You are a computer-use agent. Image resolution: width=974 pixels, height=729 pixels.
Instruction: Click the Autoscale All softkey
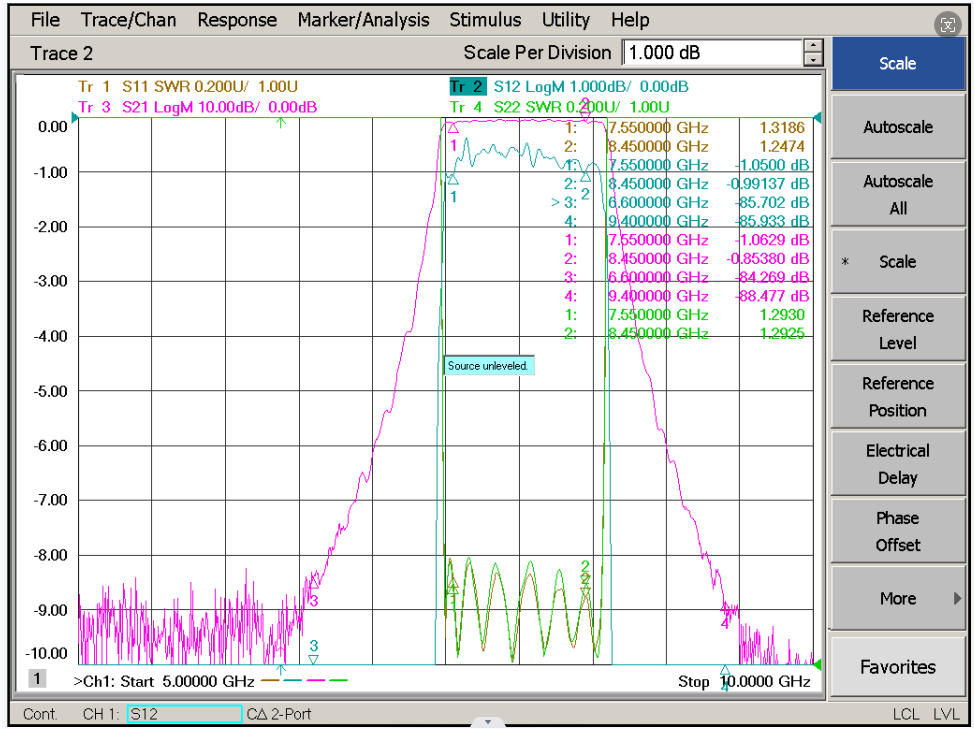[x=898, y=195]
